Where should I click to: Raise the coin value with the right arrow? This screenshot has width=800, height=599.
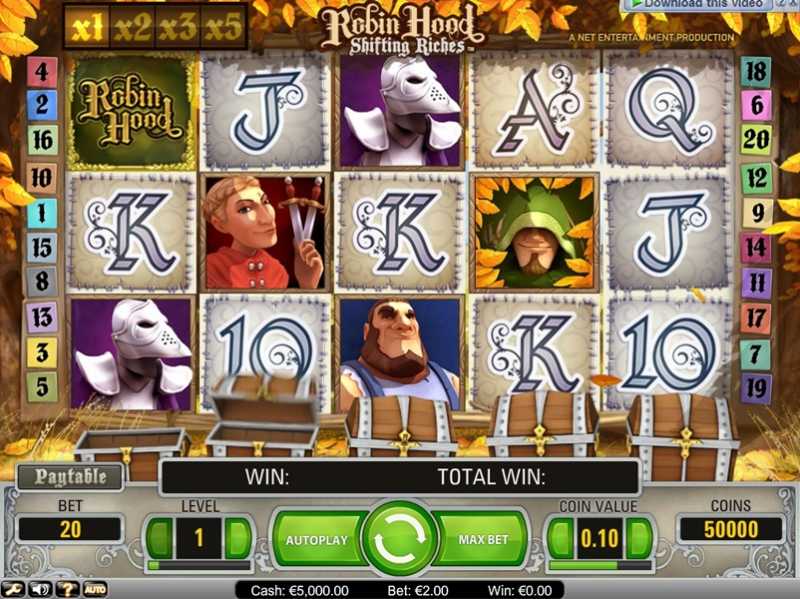[x=638, y=538]
